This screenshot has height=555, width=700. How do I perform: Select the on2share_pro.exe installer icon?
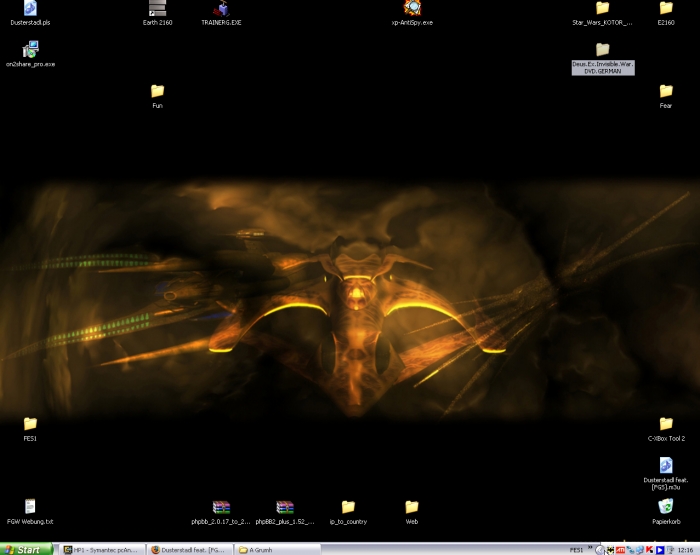pos(30,54)
